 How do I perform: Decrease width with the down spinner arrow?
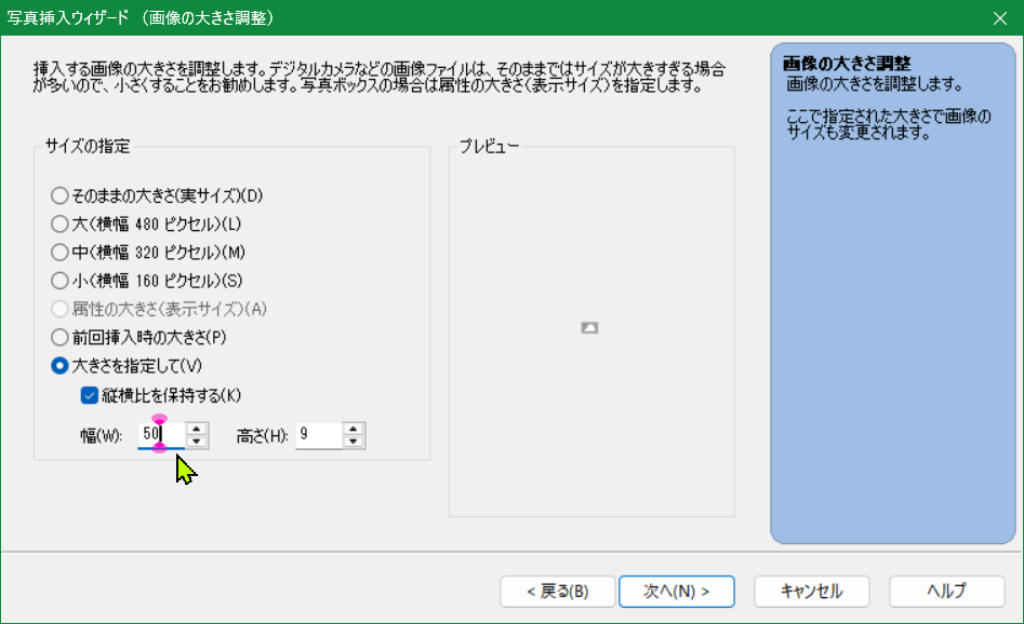coord(198,441)
